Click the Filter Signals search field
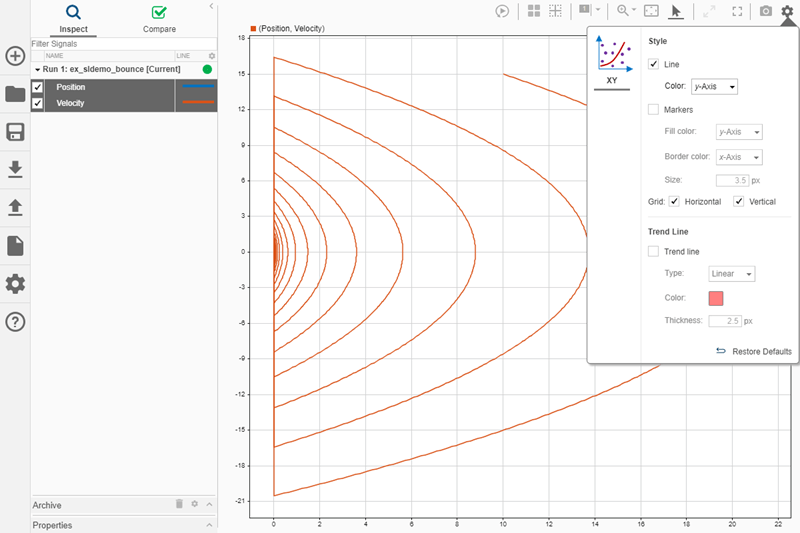The image size is (800, 533). (124, 44)
